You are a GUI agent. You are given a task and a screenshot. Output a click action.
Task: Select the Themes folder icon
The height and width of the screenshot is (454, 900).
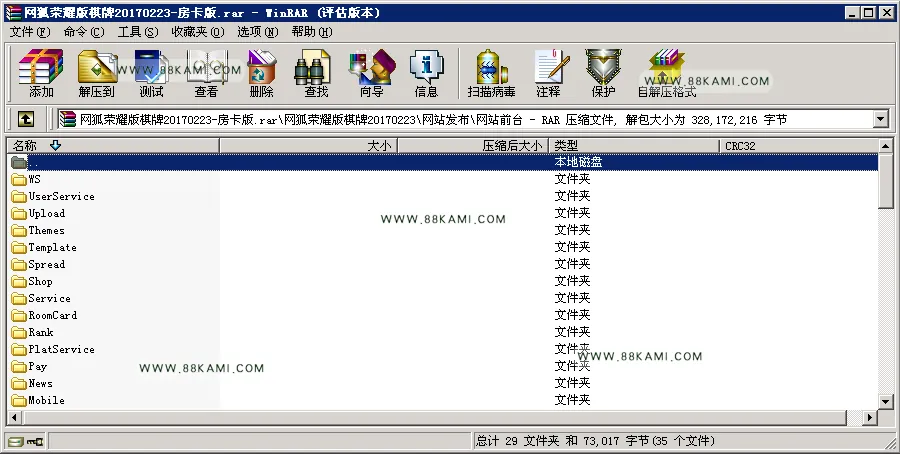19,231
